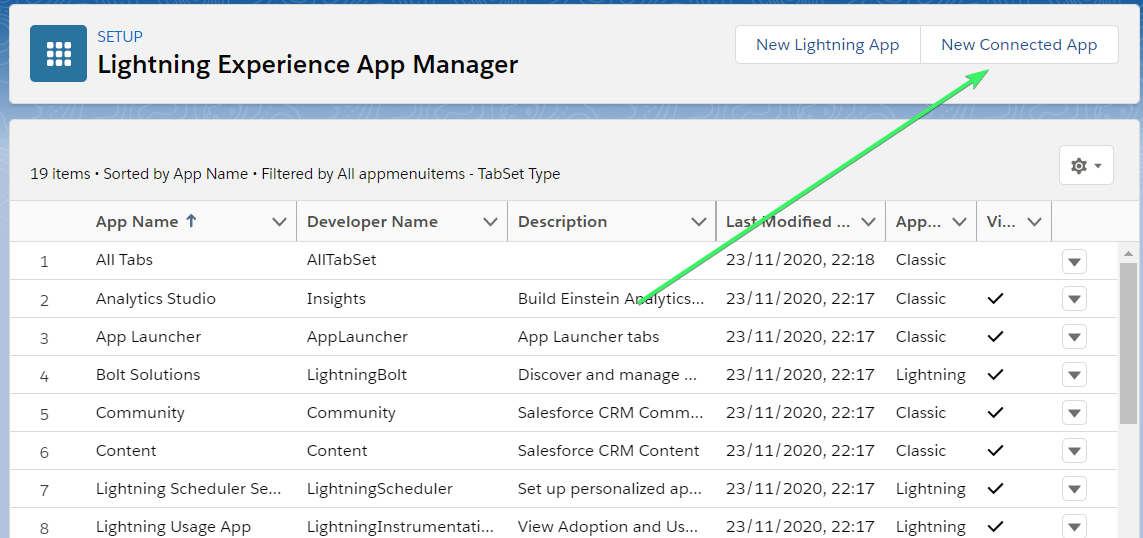The height and width of the screenshot is (538, 1143).
Task: Sort by the Developer Name column header
Action: [x=372, y=222]
